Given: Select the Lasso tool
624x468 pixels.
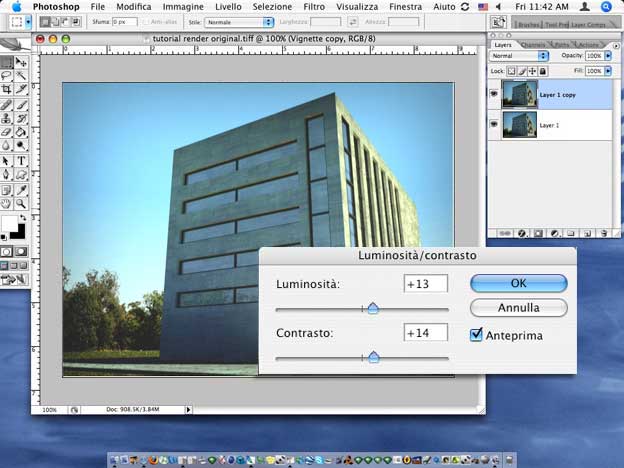Looking at the screenshot, I should coord(7,75).
